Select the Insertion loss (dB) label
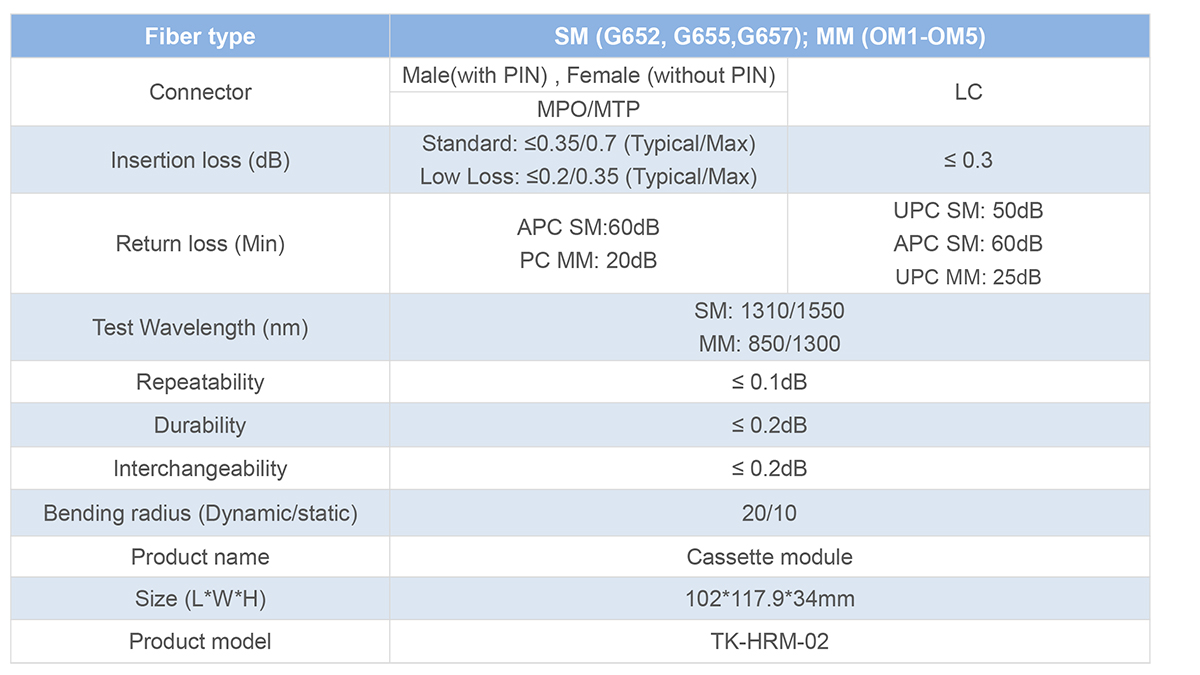Viewport: 1200px width, 675px height. point(200,160)
